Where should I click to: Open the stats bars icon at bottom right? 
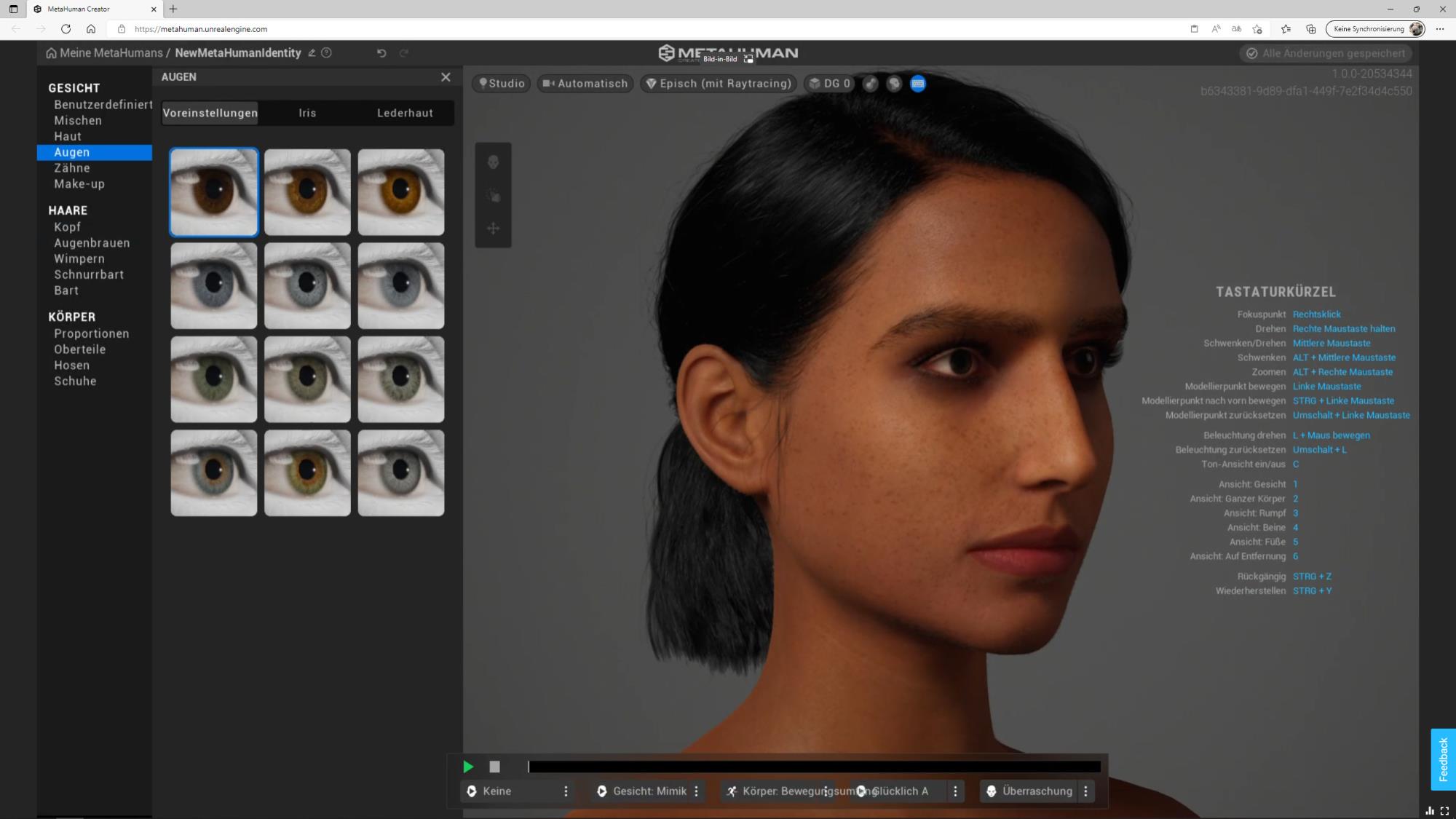(1430, 811)
